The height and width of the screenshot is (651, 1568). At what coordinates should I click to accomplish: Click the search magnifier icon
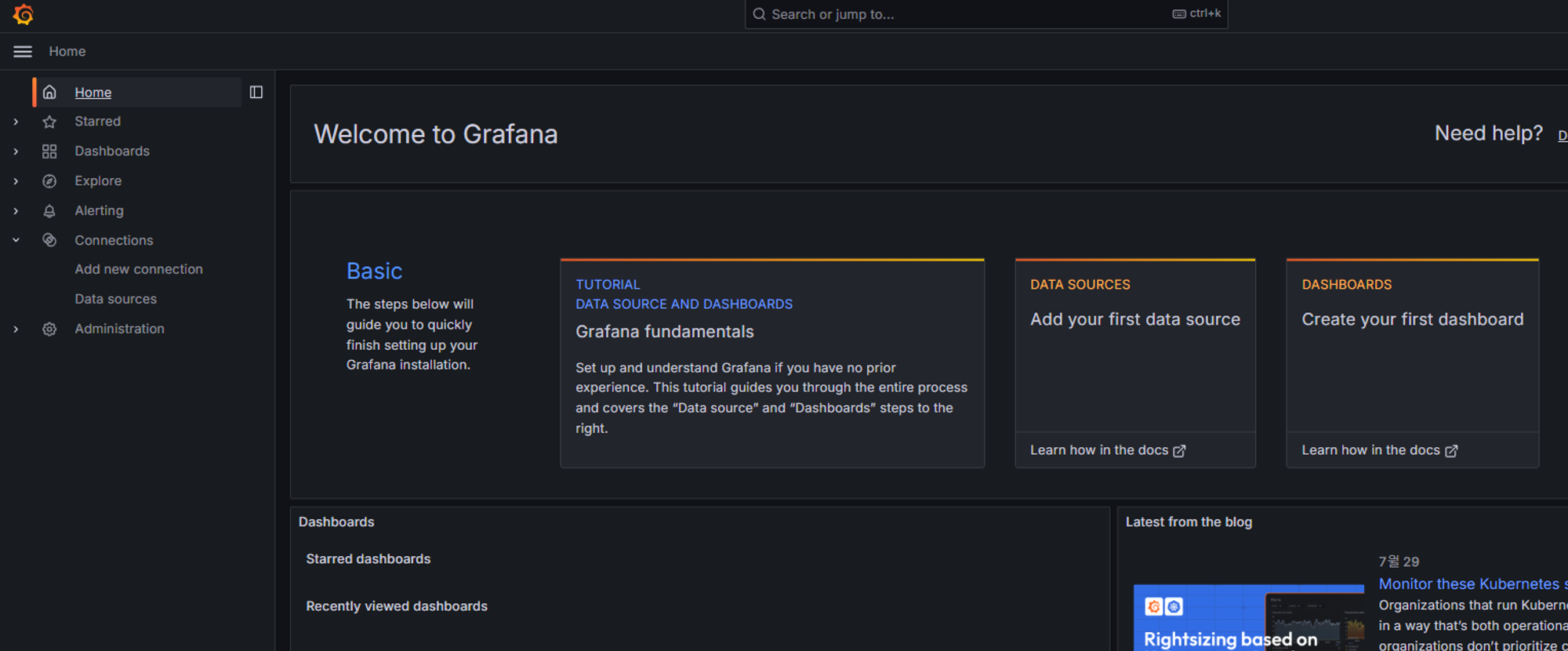759,14
